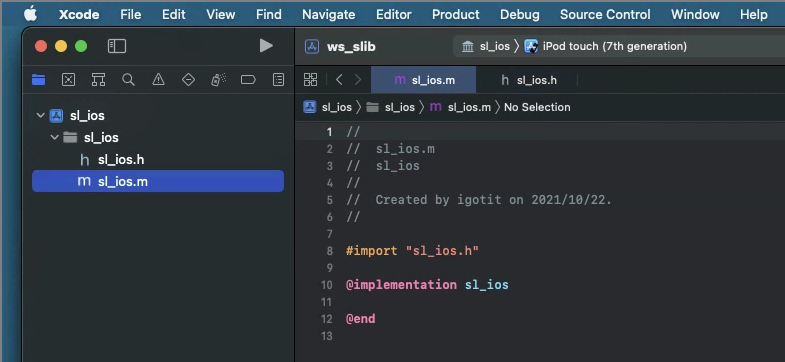
Task: Show the Breakpoint navigator icon
Action: 248,79
